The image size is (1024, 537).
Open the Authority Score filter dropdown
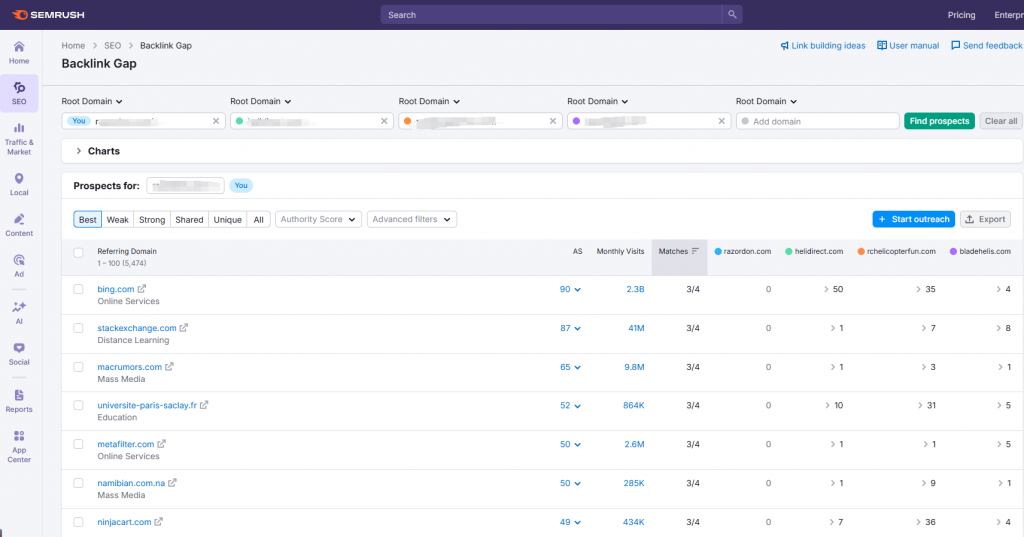pos(317,220)
